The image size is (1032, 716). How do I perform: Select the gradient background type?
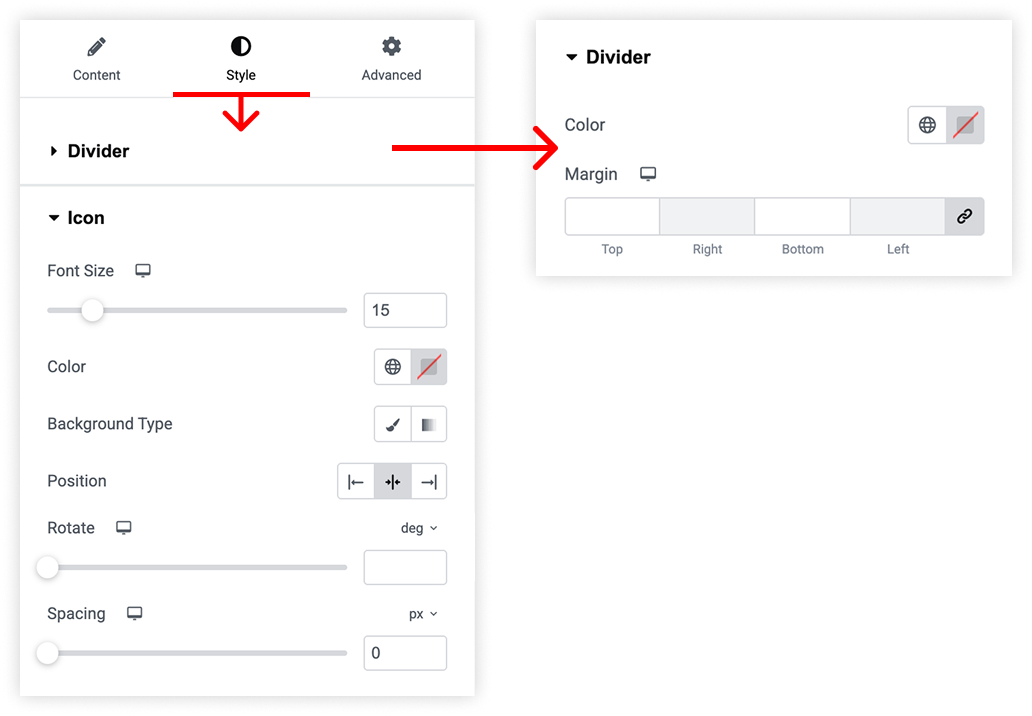tap(428, 424)
